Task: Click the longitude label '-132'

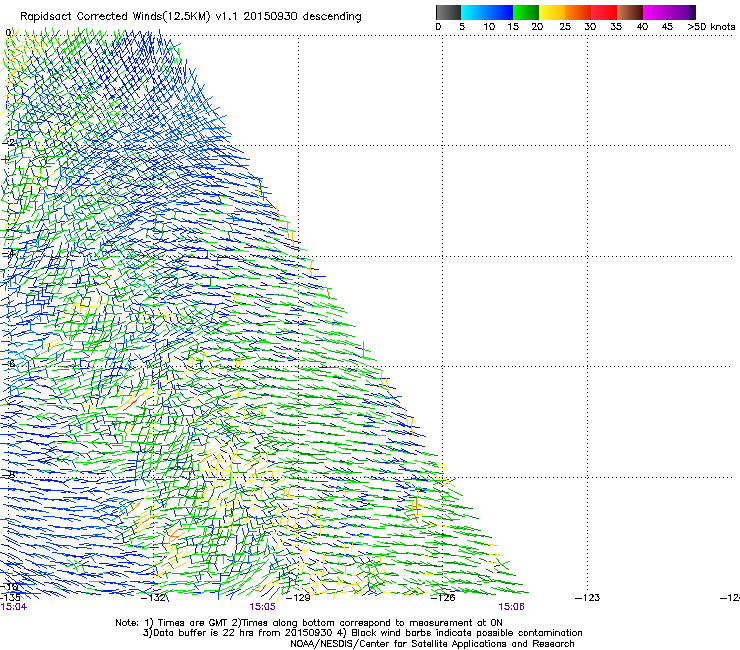Action: [154, 598]
